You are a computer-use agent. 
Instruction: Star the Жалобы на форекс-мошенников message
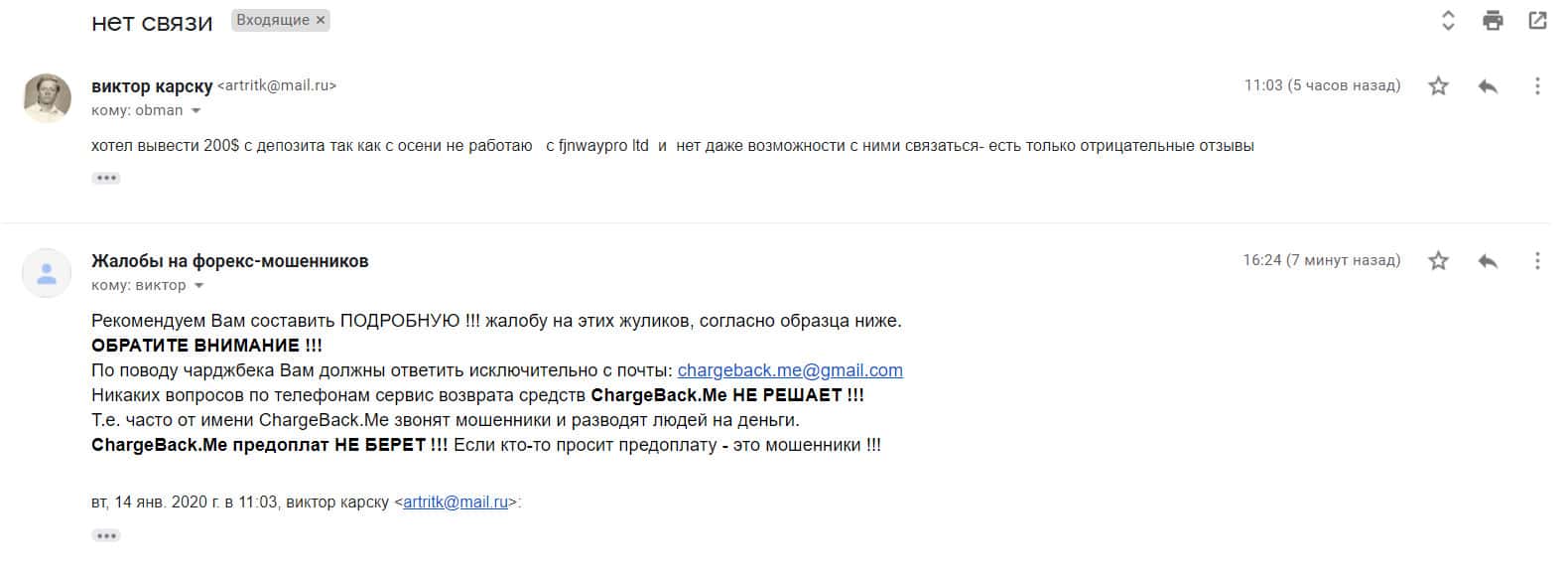1438,261
